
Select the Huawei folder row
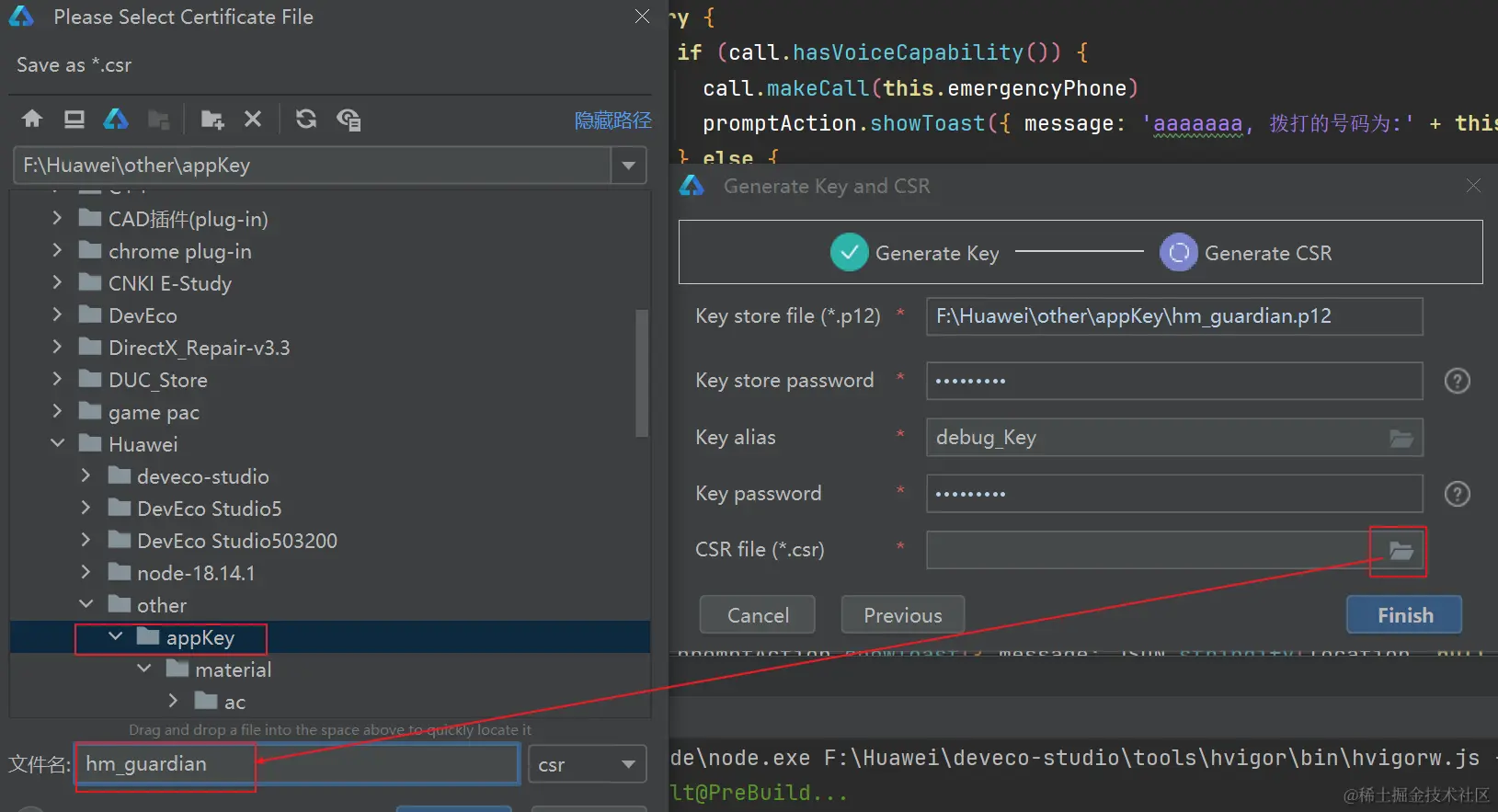pyautogui.click(x=330, y=444)
